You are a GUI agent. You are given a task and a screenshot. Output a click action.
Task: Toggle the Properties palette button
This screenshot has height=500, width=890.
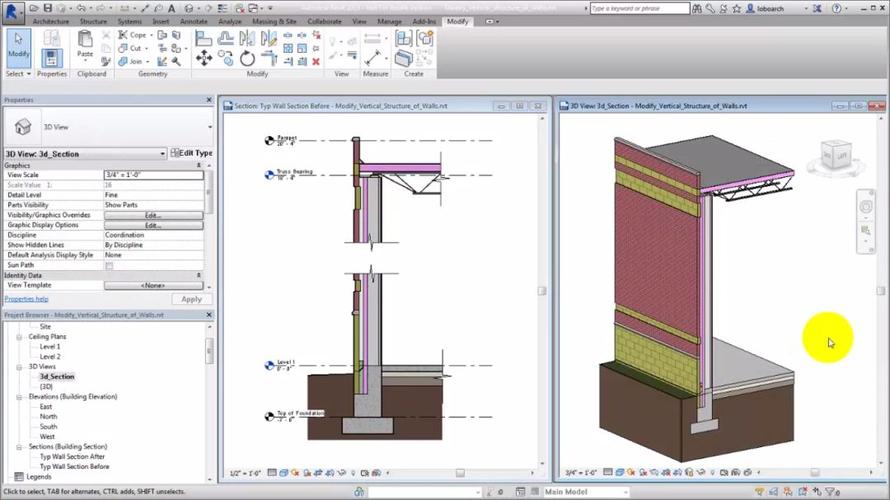pyautogui.click(x=52, y=58)
